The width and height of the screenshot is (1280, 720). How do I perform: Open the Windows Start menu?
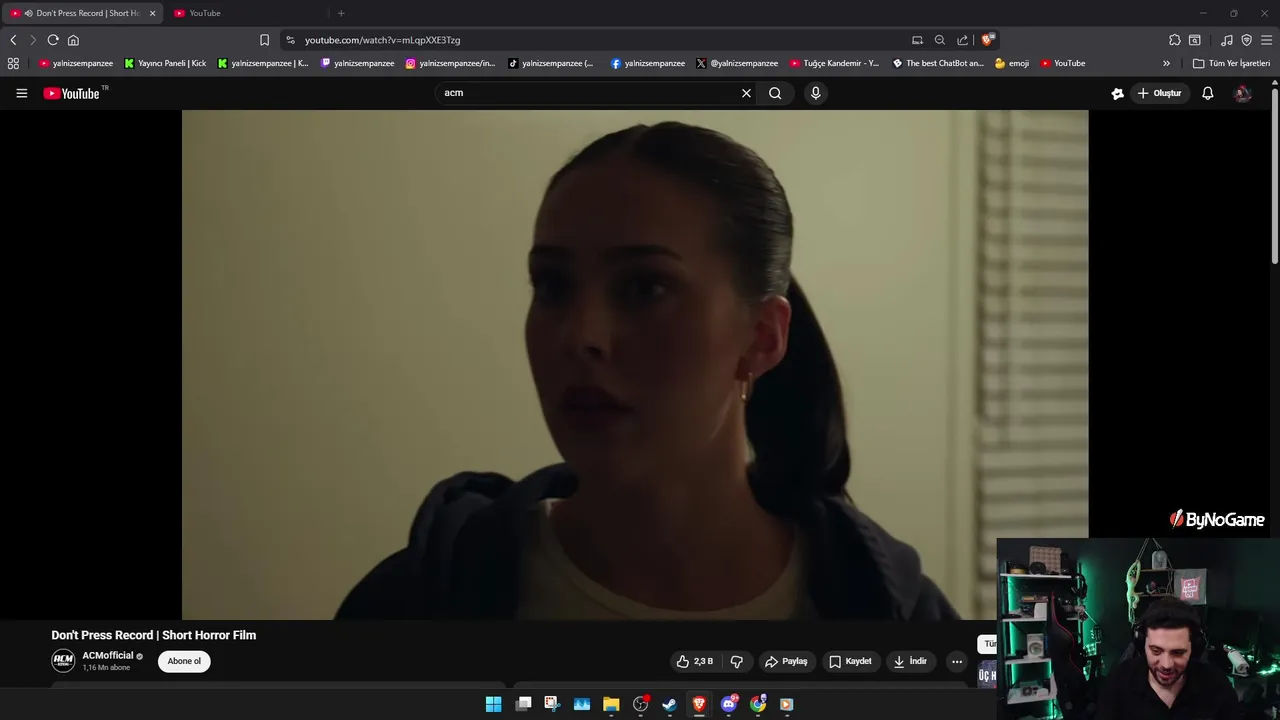point(493,704)
